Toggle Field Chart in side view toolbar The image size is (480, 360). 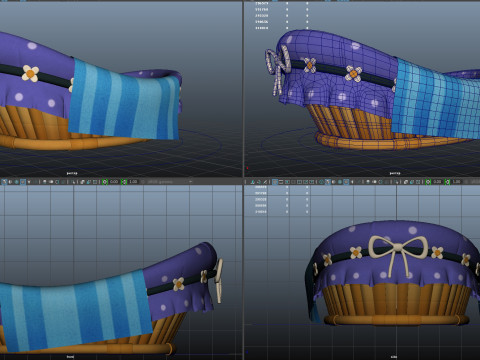[x=300, y=182]
